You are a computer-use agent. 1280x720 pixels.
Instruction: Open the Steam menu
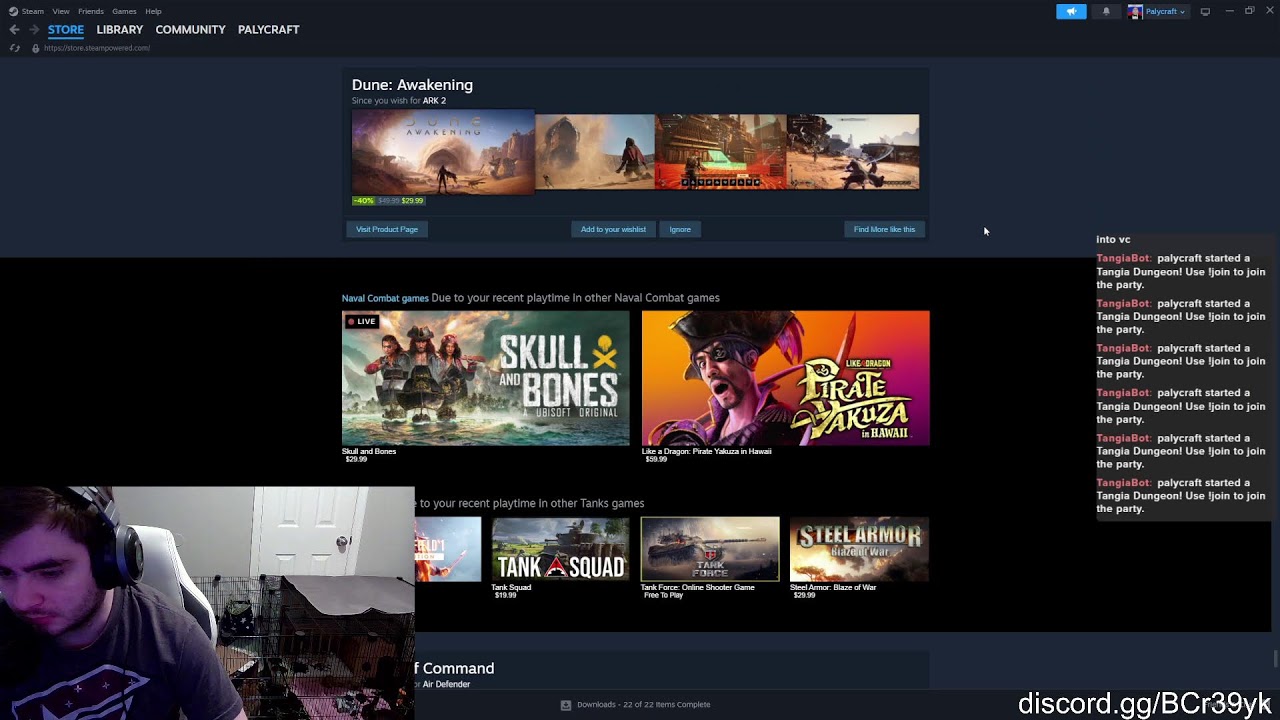[33, 11]
